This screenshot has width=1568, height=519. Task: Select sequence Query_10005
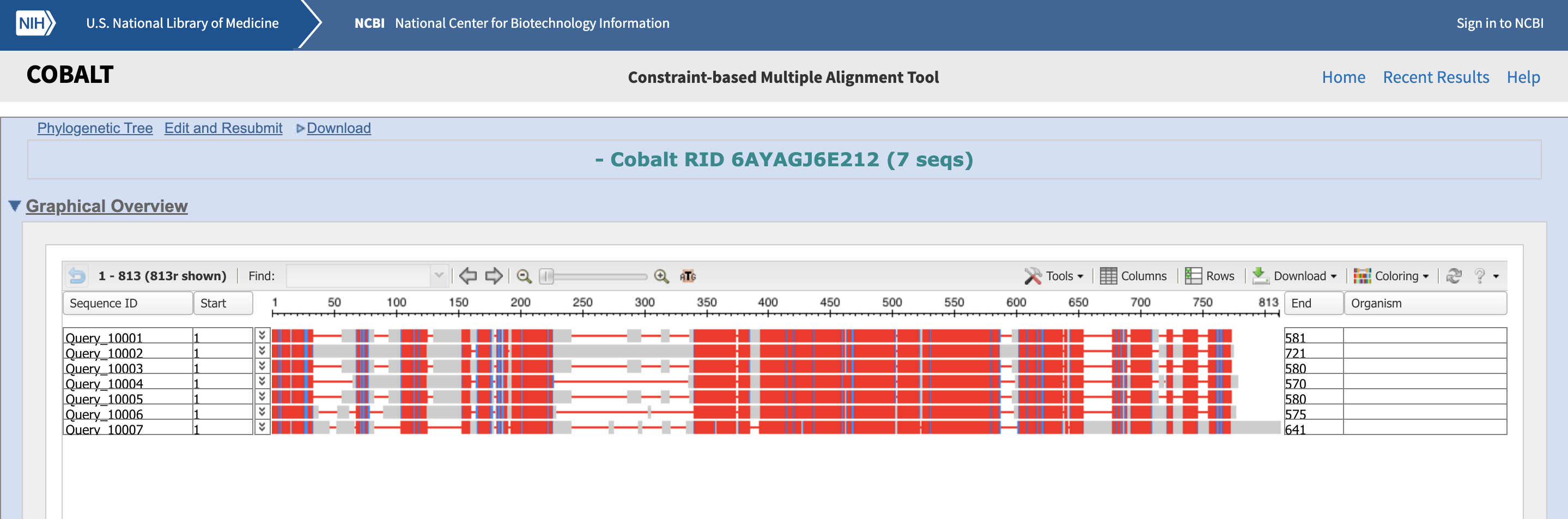click(x=104, y=399)
